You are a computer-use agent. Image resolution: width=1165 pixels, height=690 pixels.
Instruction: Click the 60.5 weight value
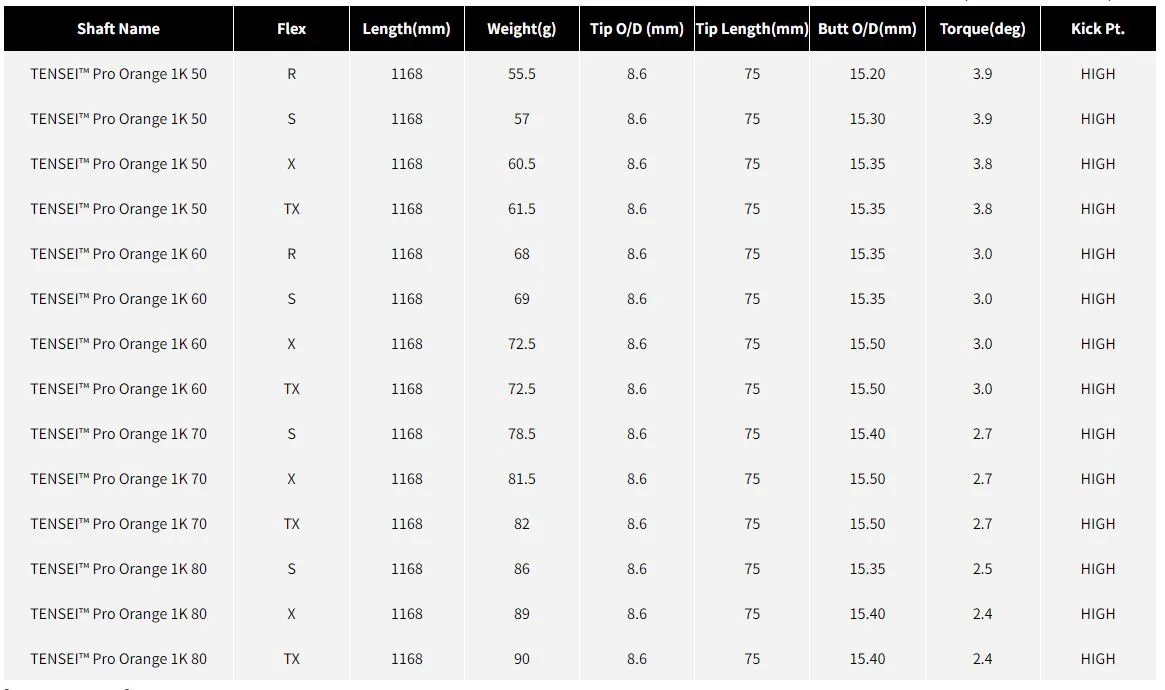pos(522,164)
